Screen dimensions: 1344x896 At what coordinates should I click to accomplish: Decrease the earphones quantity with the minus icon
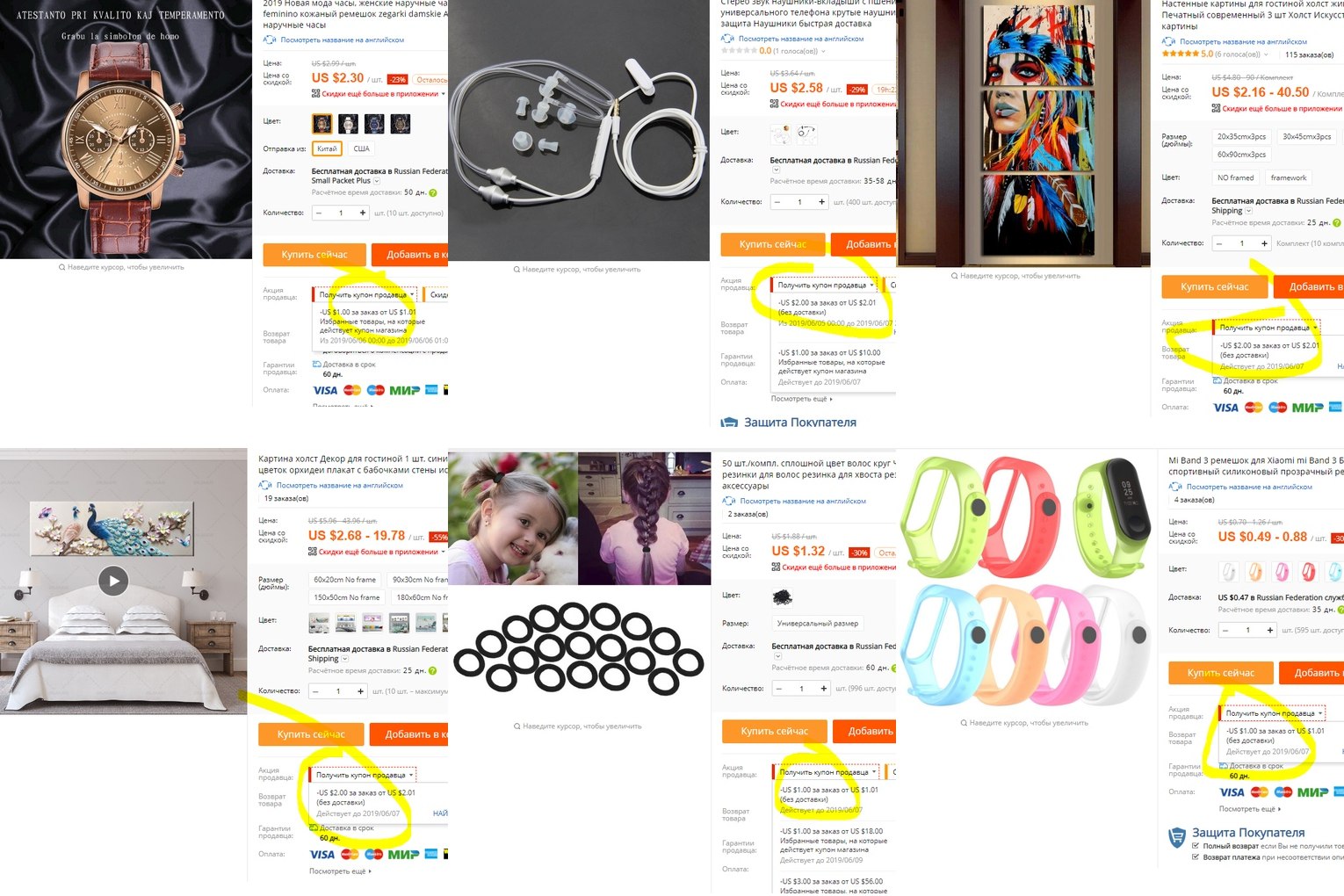click(x=777, y=202)
